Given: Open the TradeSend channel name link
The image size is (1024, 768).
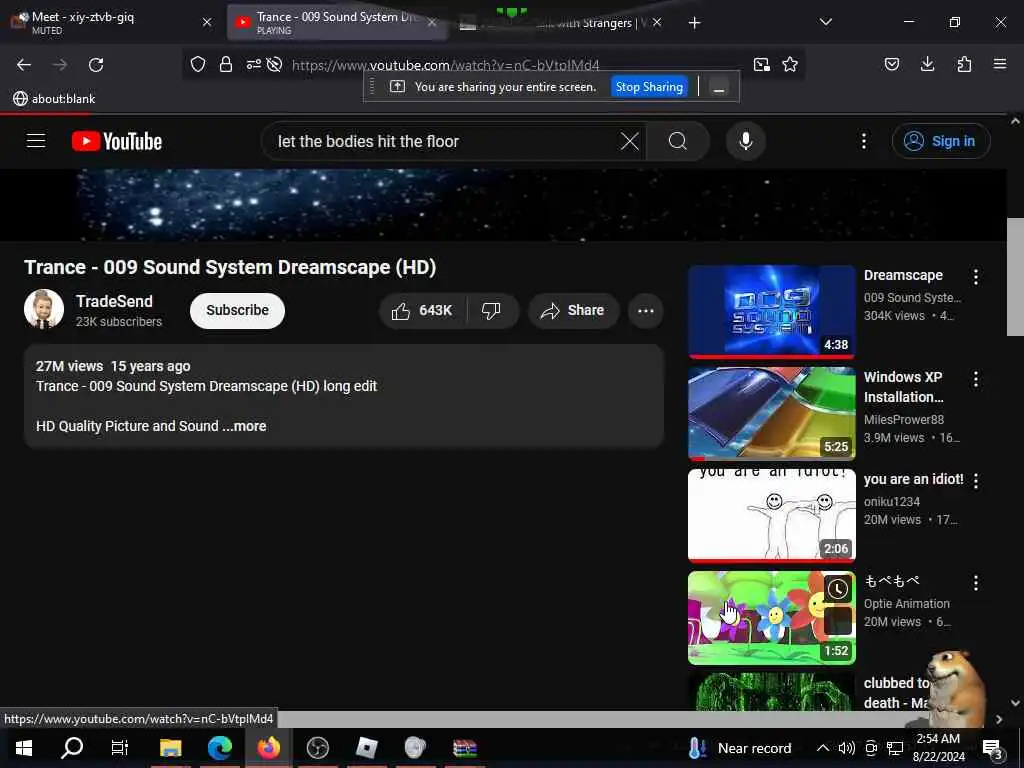Looking at the screenshot, I should point(114,301).
